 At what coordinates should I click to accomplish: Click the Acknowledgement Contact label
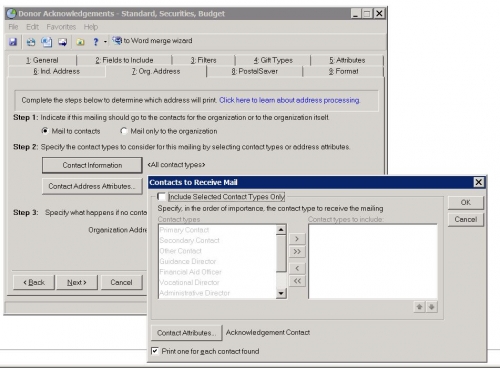coord(268,332)
